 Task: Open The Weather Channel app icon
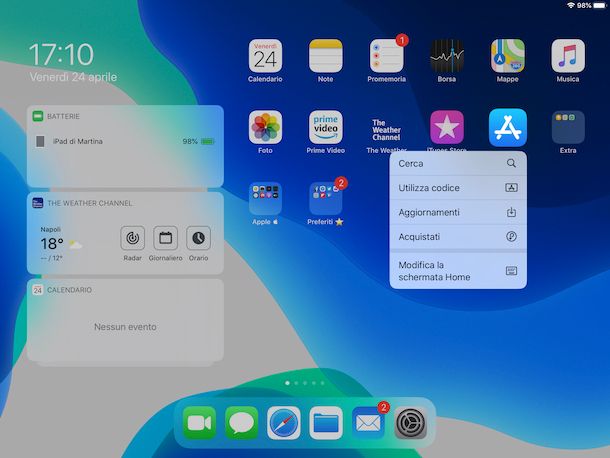386,130
